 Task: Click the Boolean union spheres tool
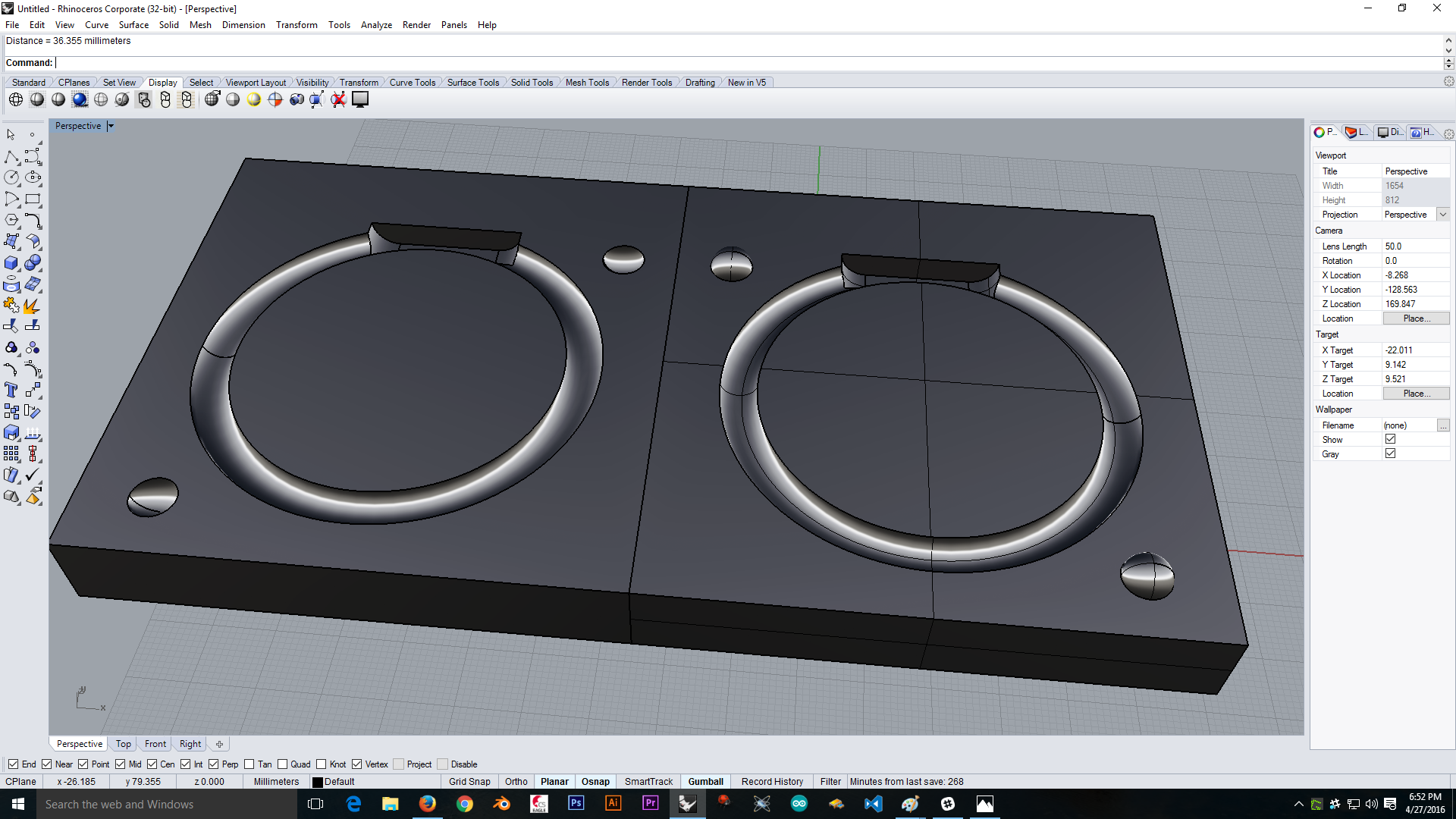33,263
